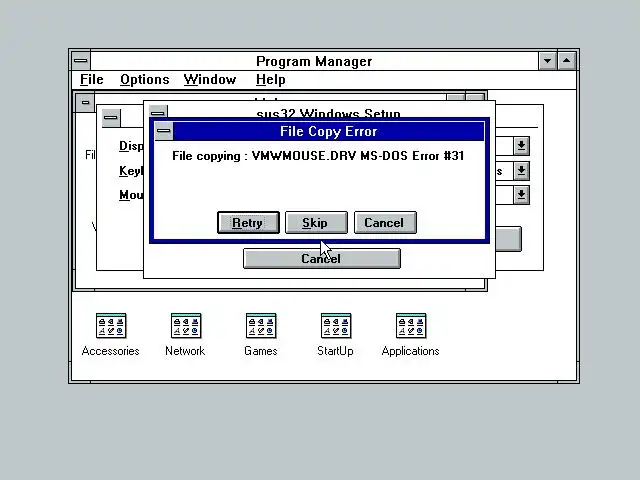Open the Windows Setup progress dialog control-menu box

(x=158, y=112)
